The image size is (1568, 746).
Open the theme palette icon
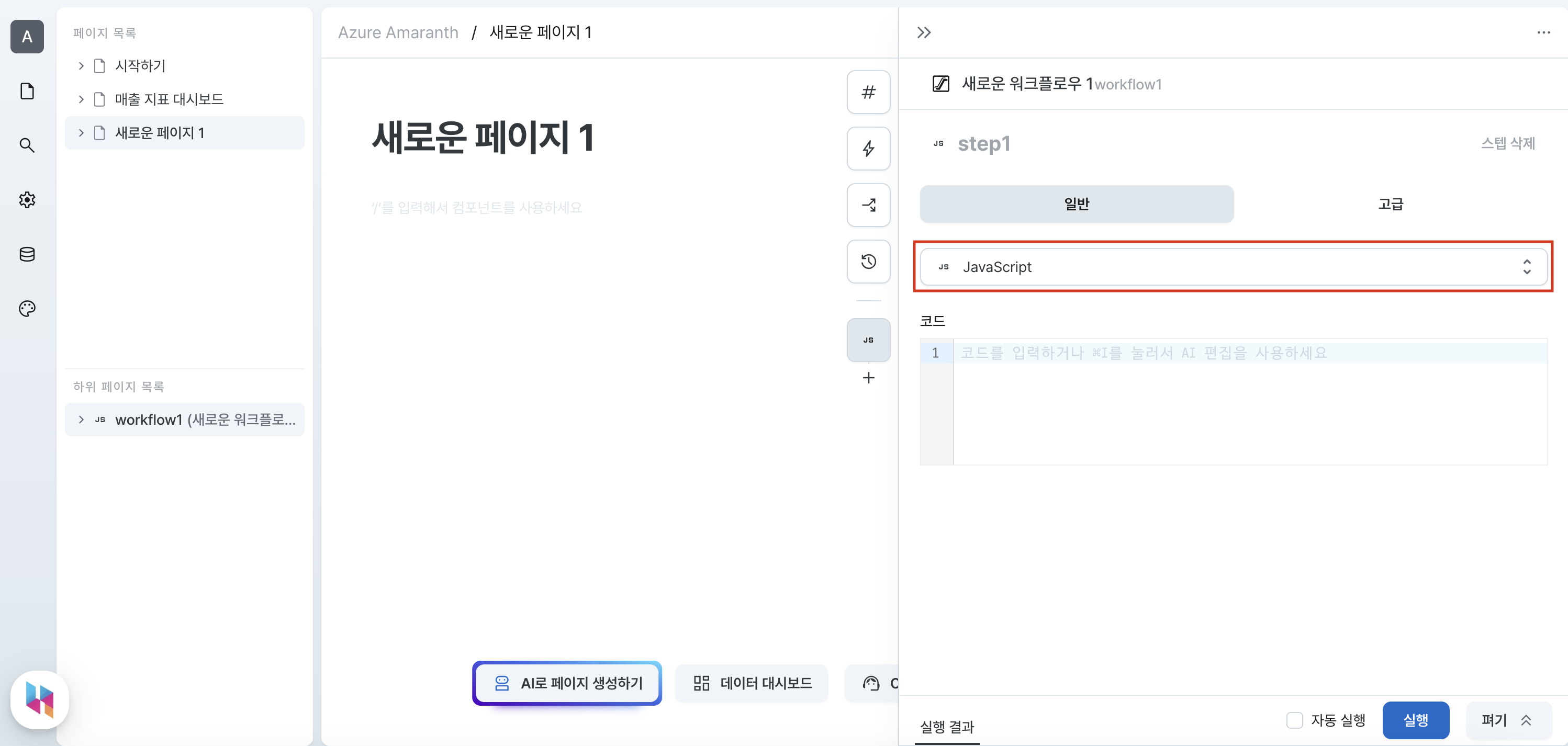point(27,309)
